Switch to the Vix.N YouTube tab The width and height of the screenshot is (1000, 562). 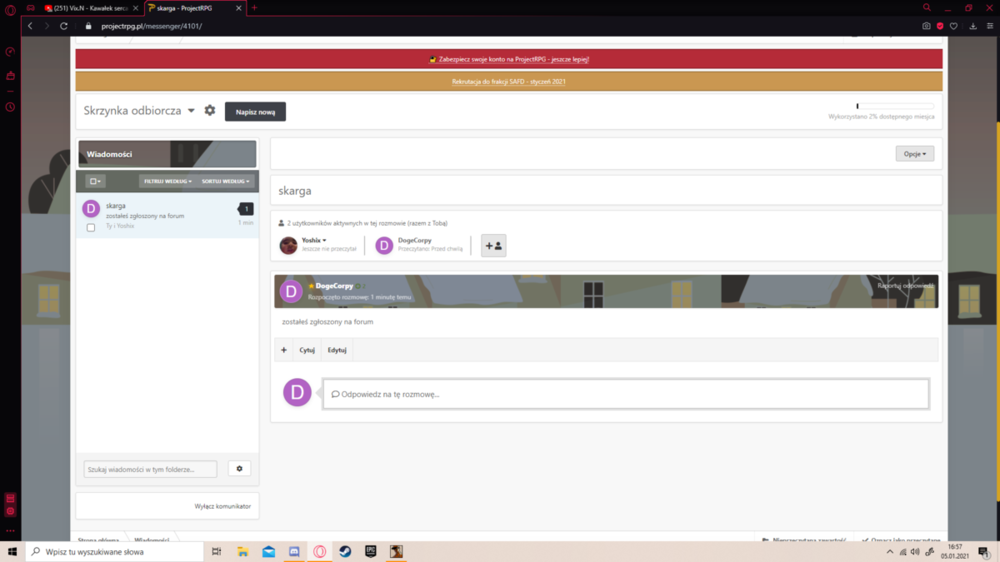click(91, 8)
